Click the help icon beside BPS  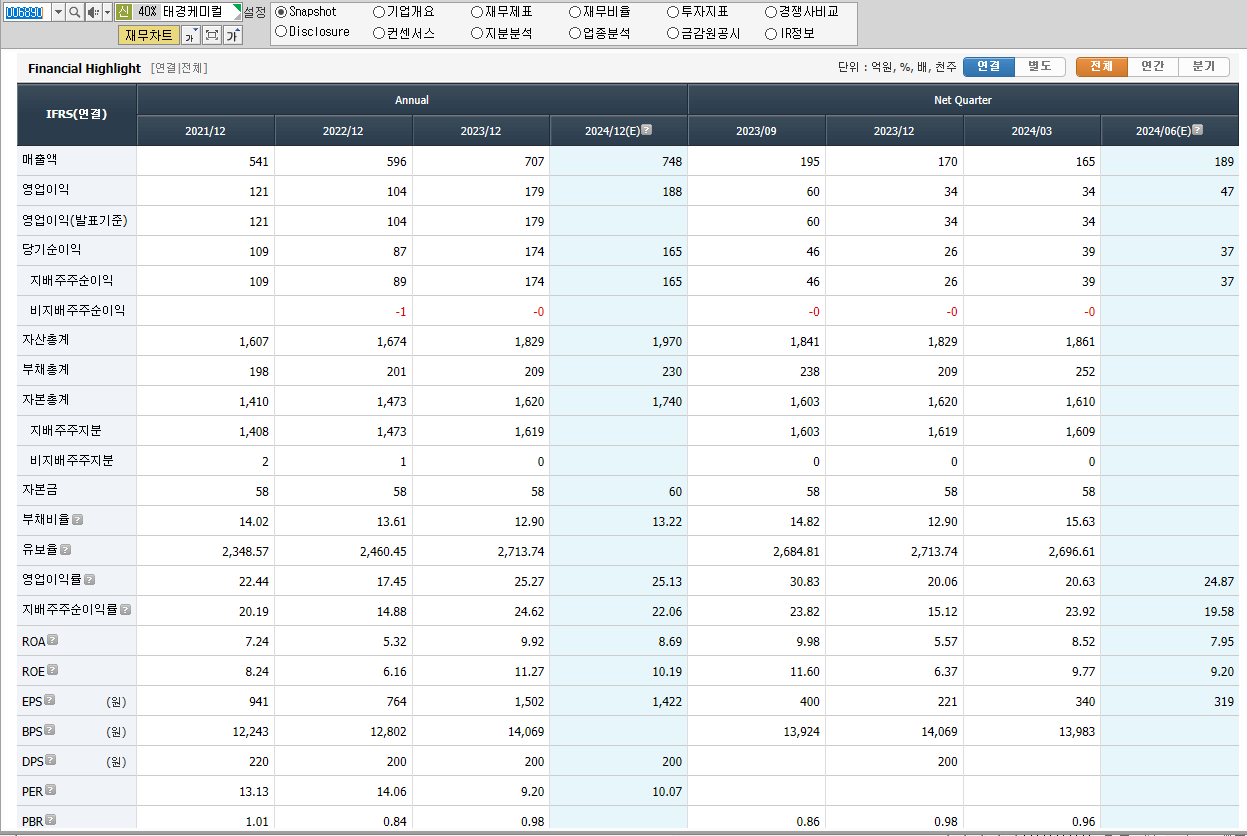(x=49, y=730)
